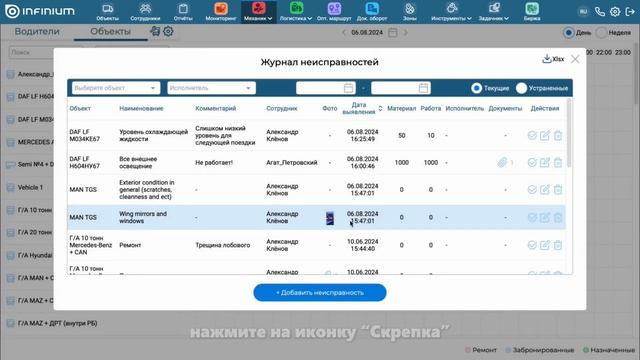
Task: Open settings gear in top header
Action: coord(615,11)
